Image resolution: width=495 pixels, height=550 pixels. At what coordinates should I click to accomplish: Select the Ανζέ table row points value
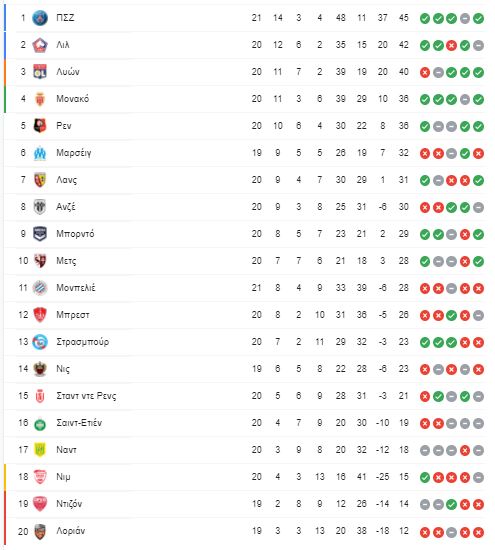[403, 207]
